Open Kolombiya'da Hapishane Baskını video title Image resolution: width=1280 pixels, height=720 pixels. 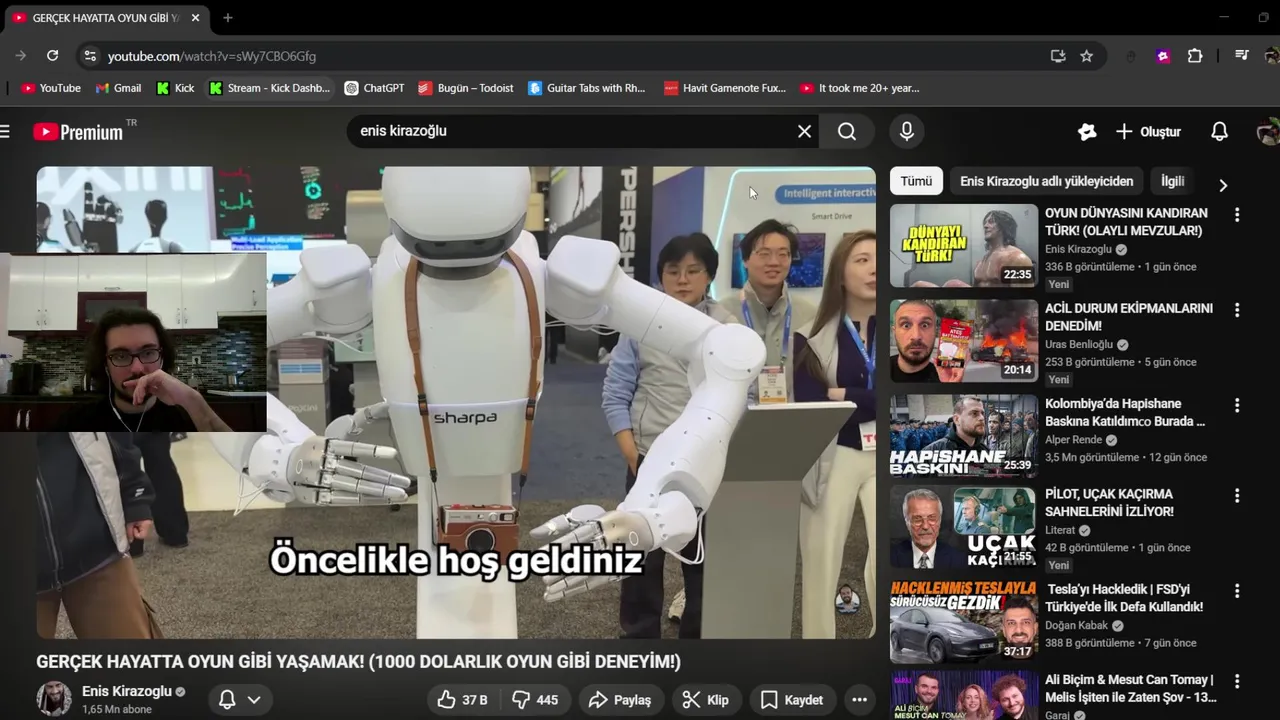(x=1125, y=413)
